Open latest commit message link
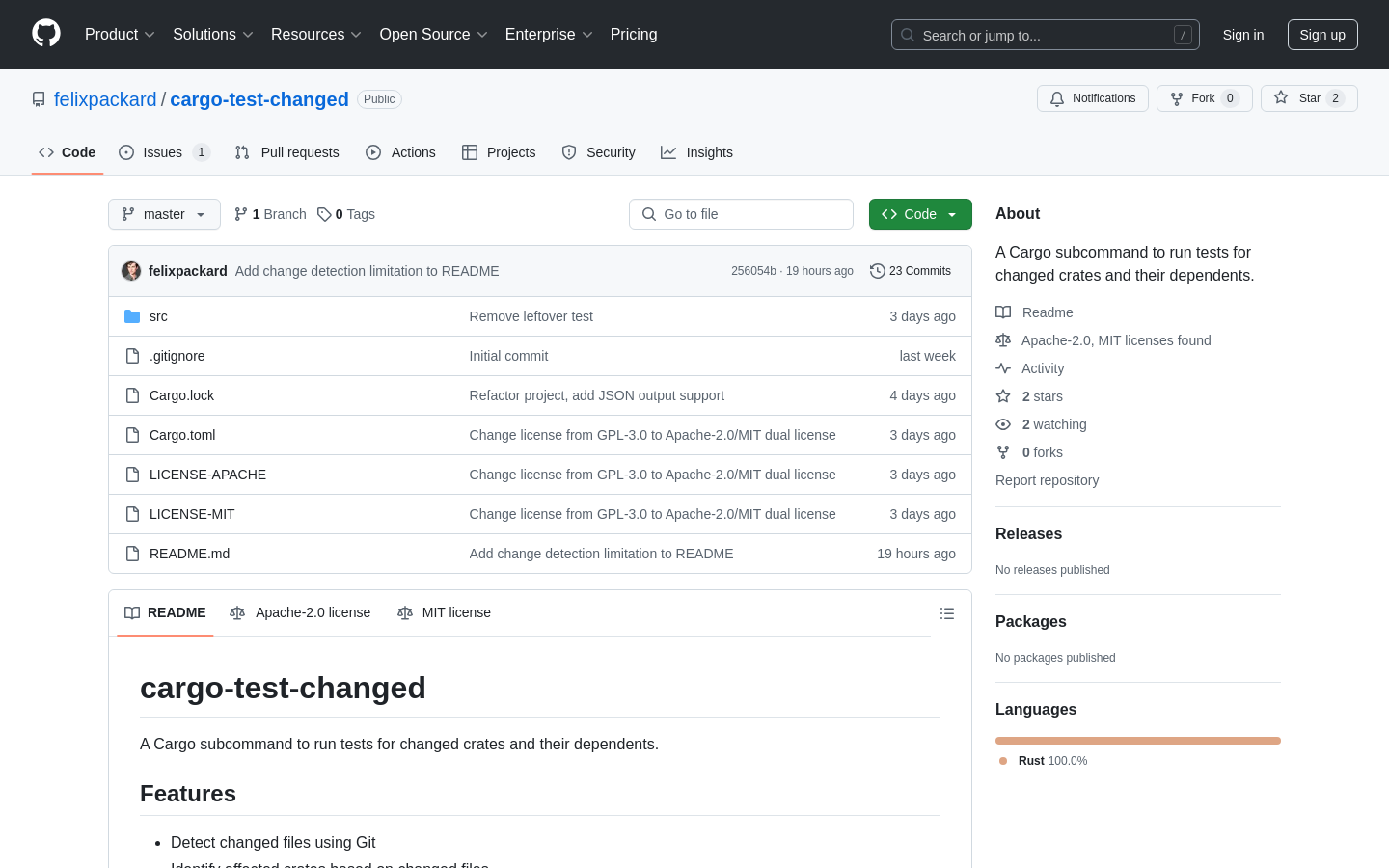 click(368, 271)
